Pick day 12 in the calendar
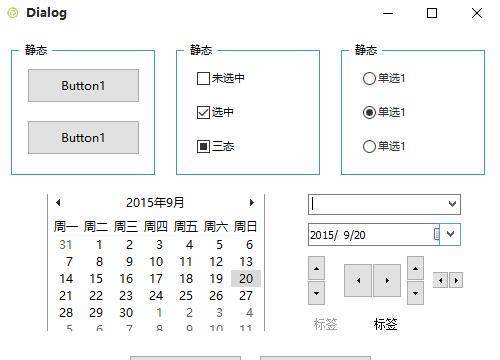The image size is (500, 360). coord(216,262)
